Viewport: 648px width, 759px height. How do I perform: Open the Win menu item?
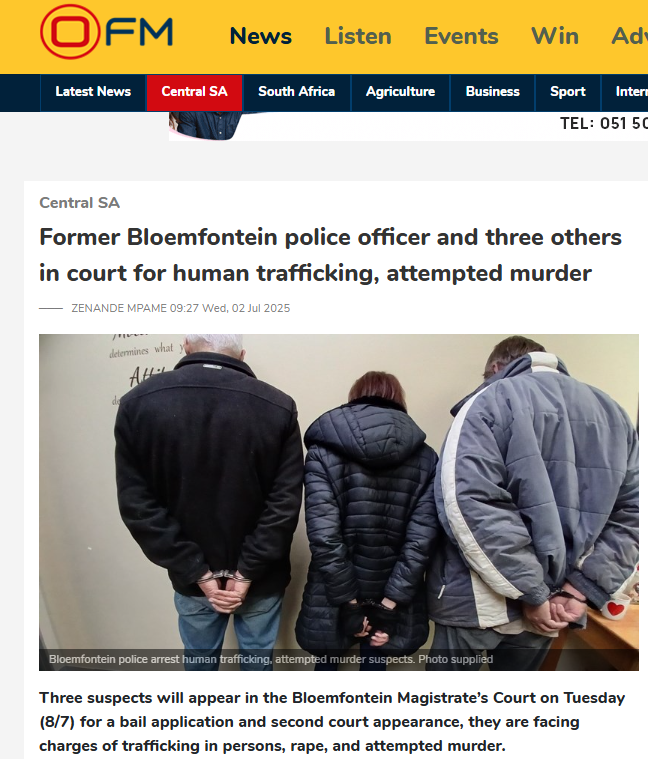click(x=555, y=36)
